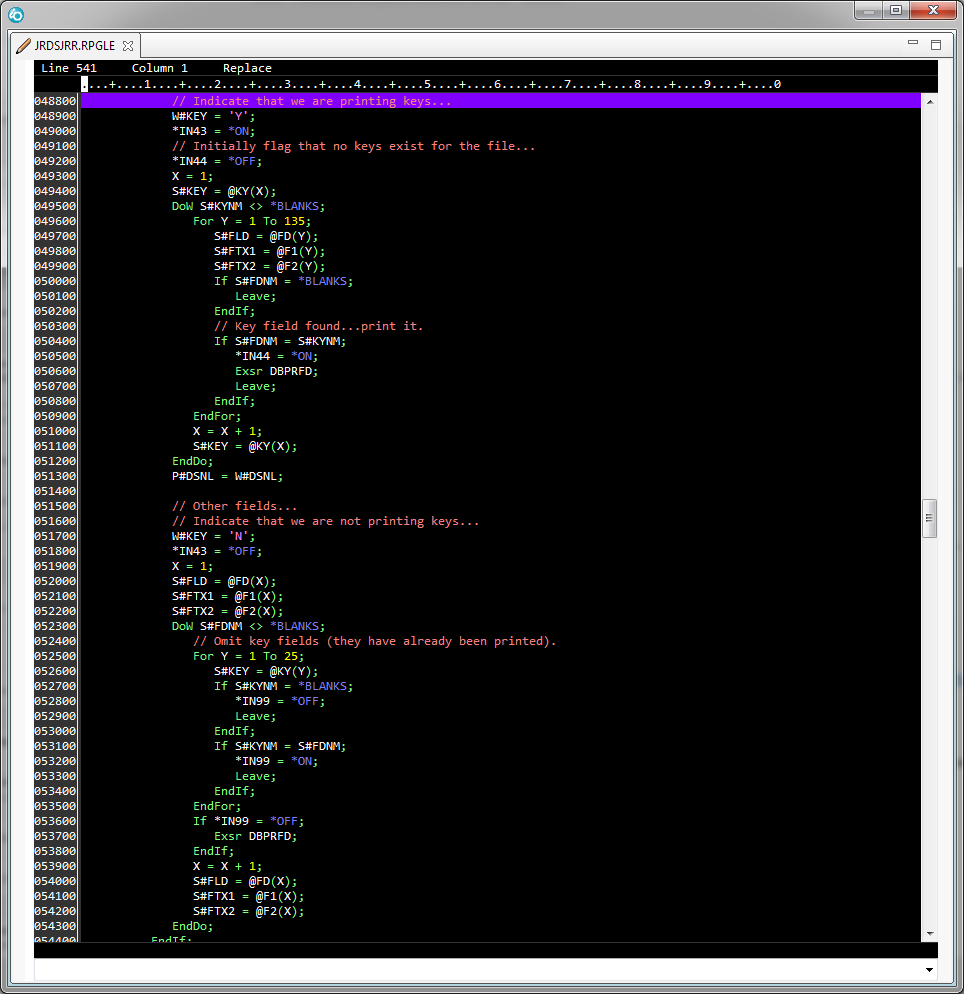Click the line *IN99 = *ON;
The image size is (964, 994).
(276, 761)
